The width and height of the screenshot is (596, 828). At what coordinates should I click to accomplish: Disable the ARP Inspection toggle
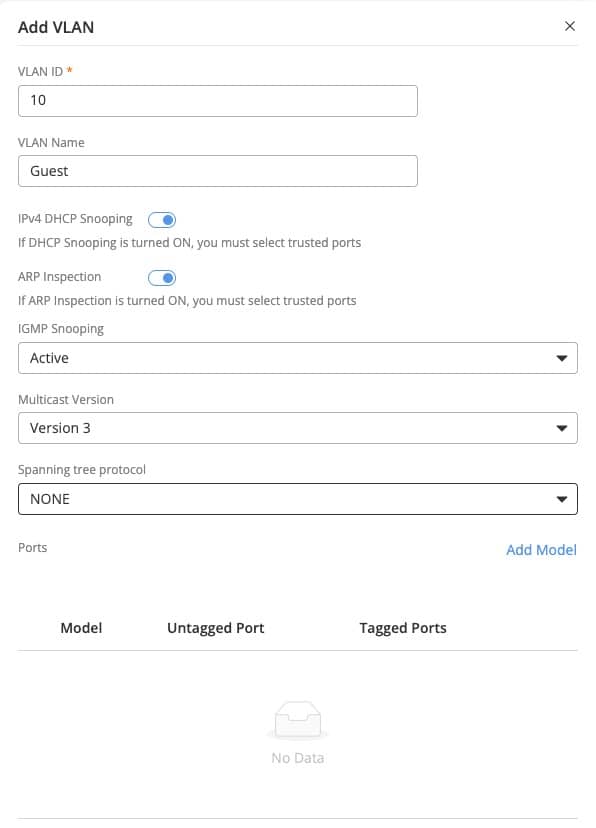tap(162, 278)
